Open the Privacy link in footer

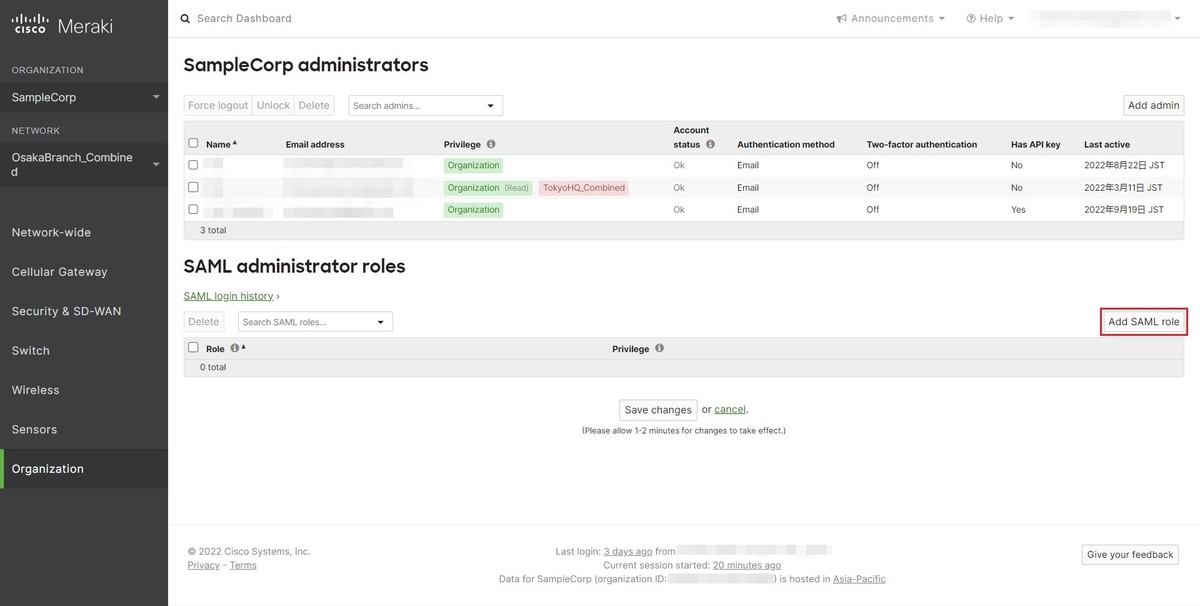pos(204,565)
